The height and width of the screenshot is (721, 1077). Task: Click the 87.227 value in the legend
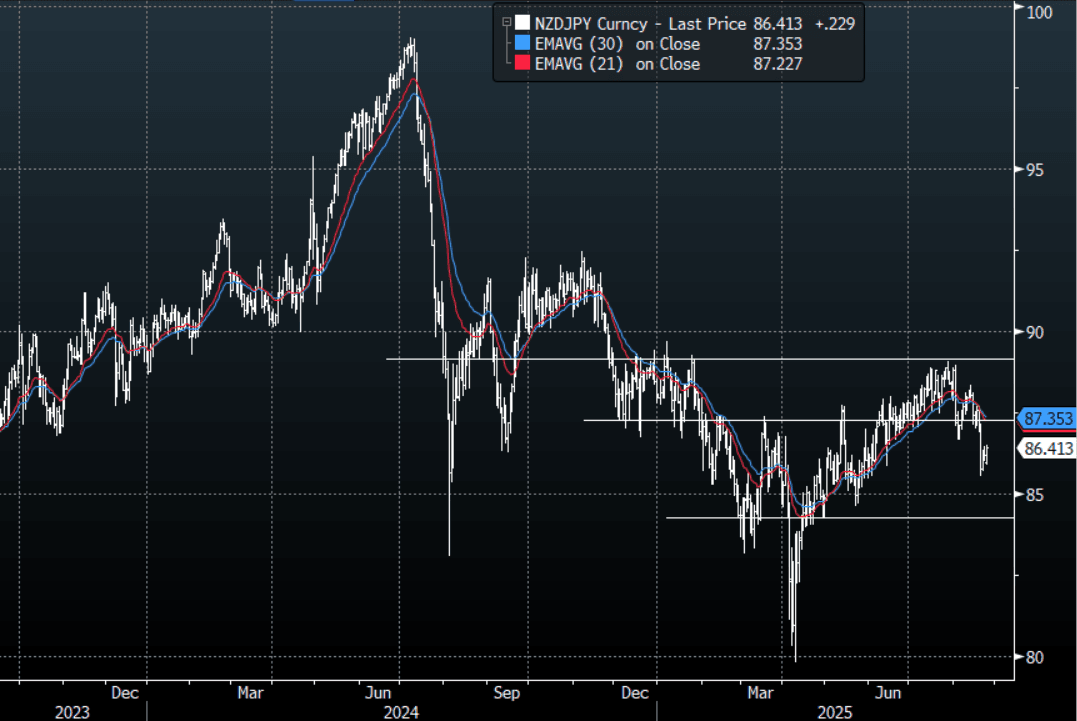(778, 64)
